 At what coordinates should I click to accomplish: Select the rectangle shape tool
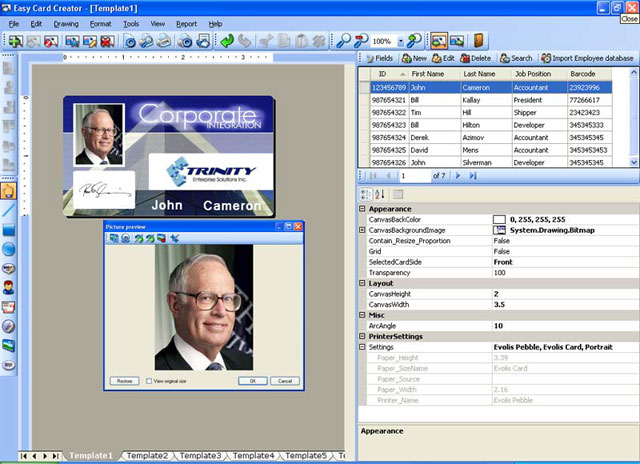pos(8,229)
